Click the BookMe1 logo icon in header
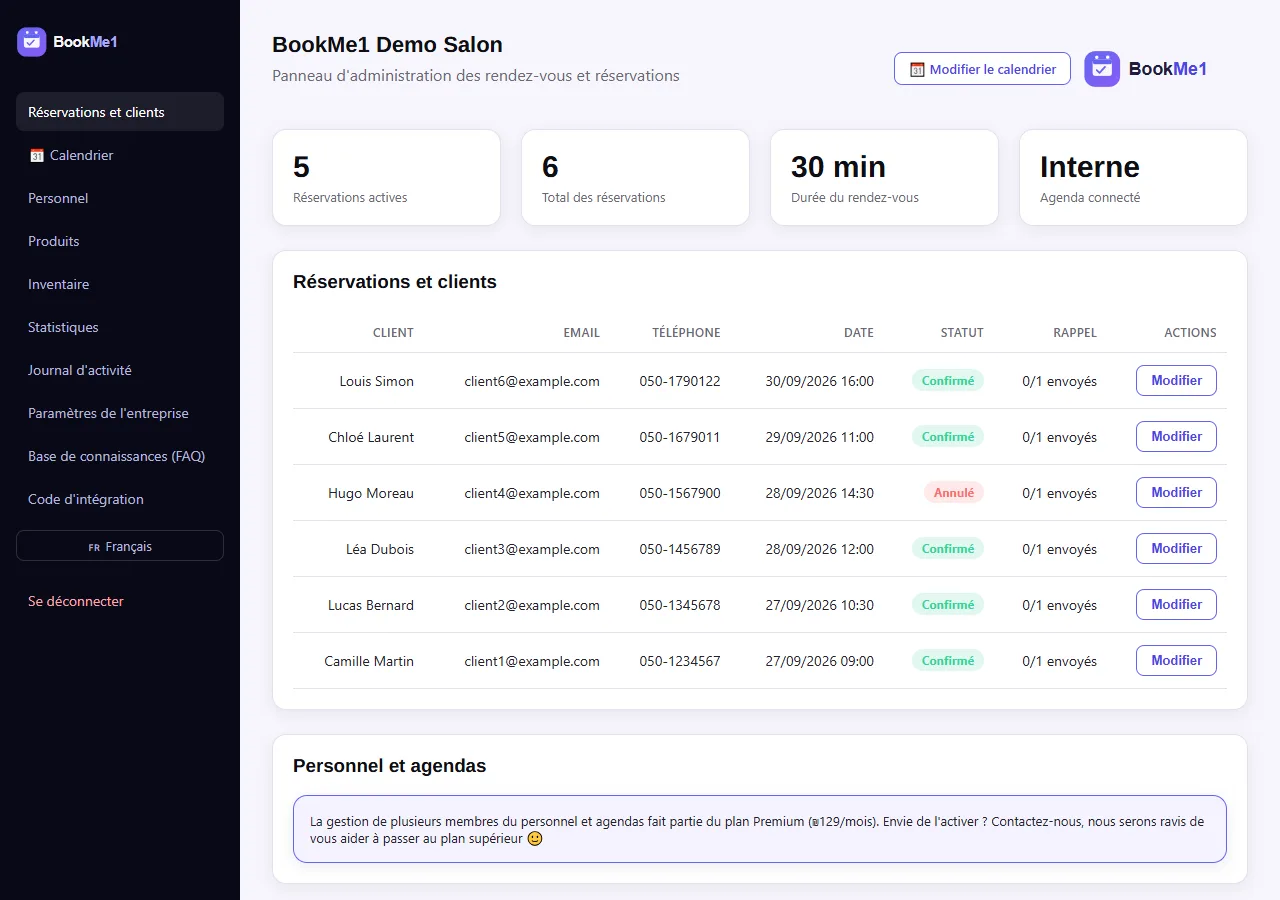This screenshot has width=1280, height=900. click(x=1102, y=69)
